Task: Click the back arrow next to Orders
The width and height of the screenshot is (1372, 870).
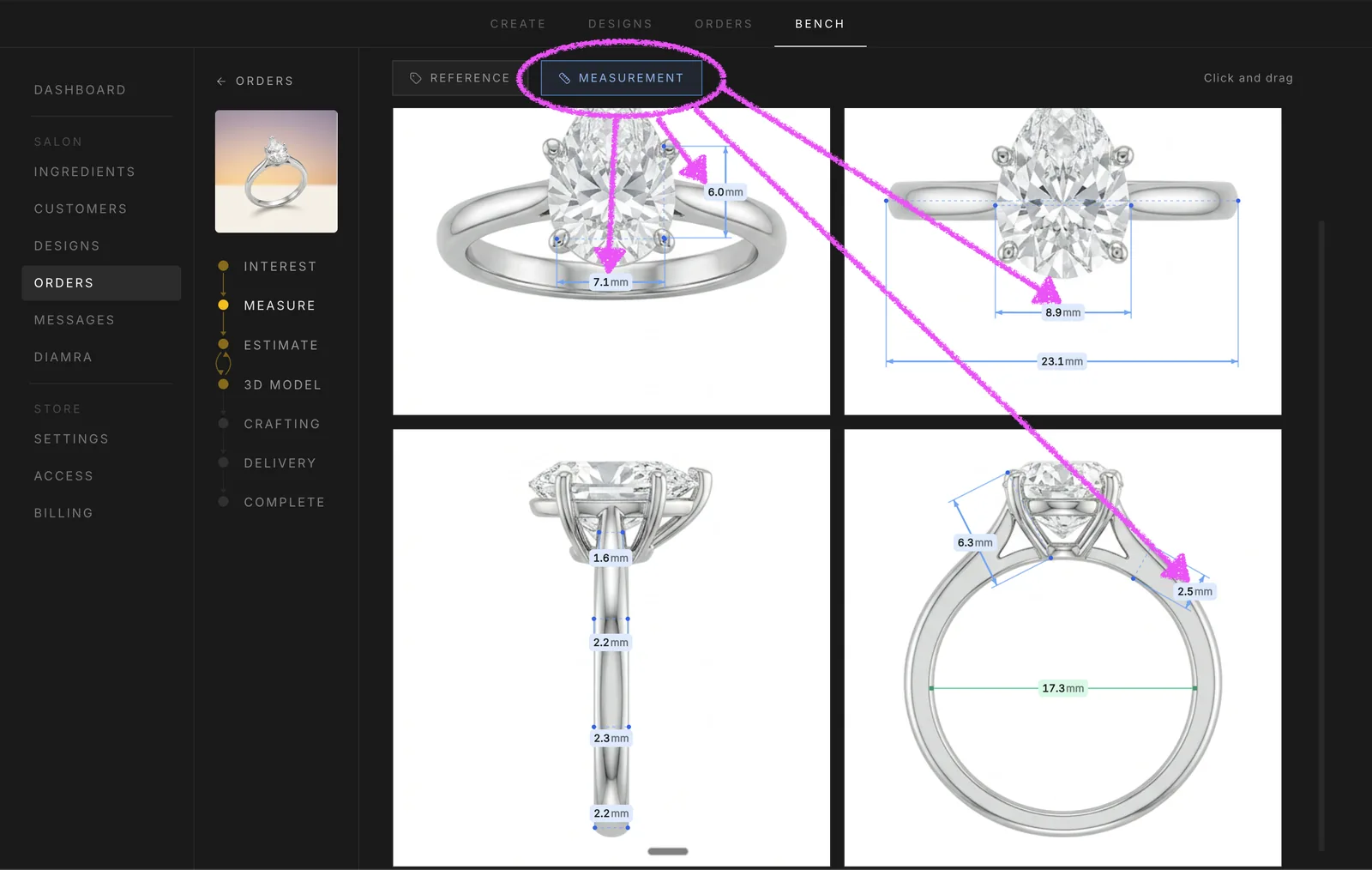Action: click(x=221, y=81)
